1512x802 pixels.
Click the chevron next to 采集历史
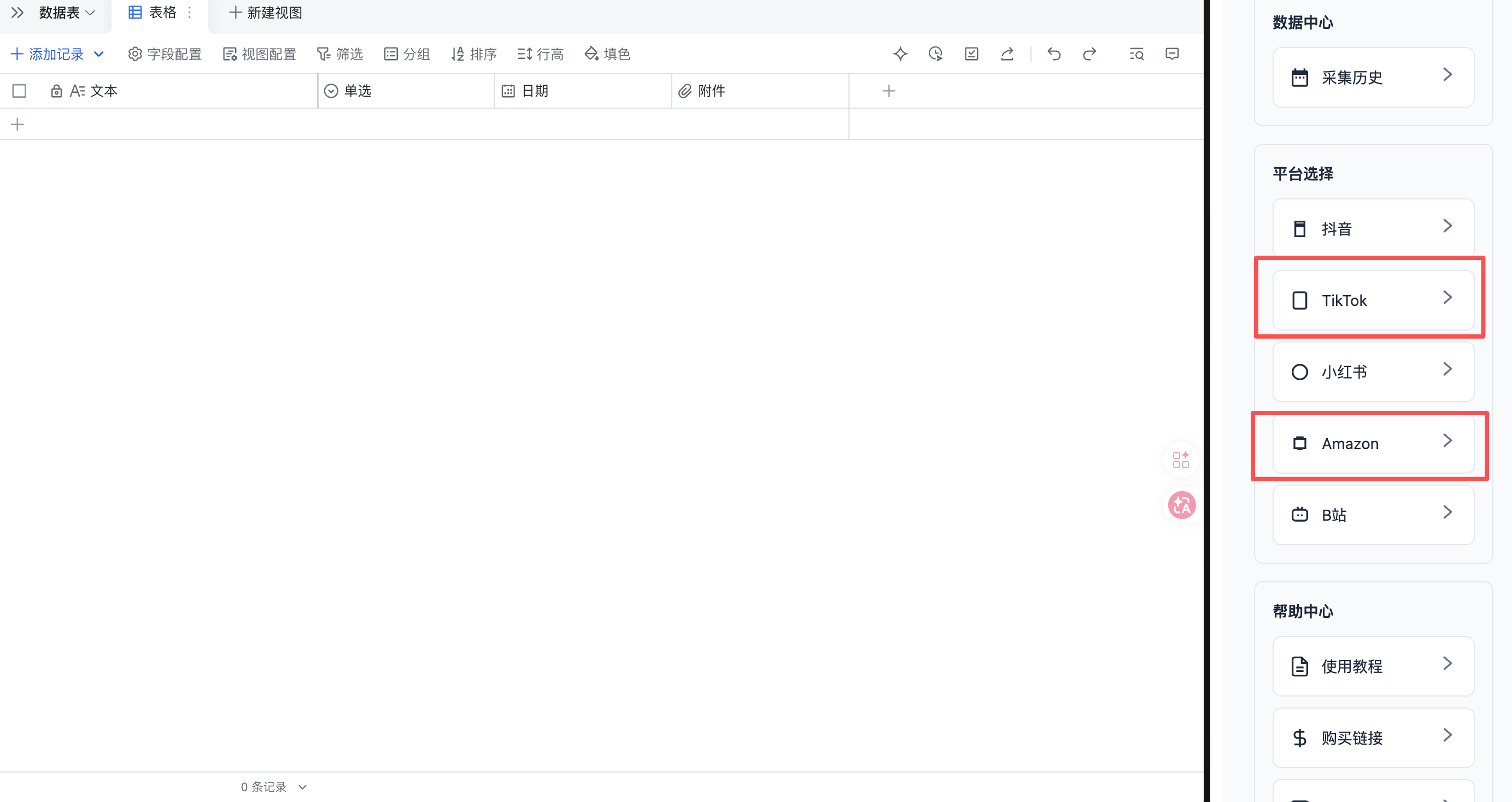point(1447,74)
